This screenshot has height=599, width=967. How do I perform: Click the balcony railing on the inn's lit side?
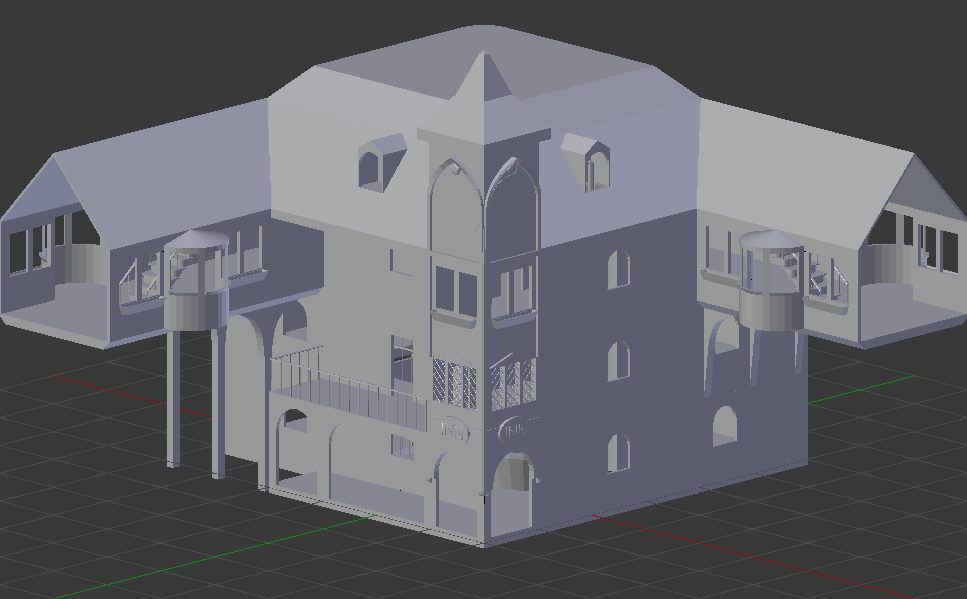tap(349, 389)
